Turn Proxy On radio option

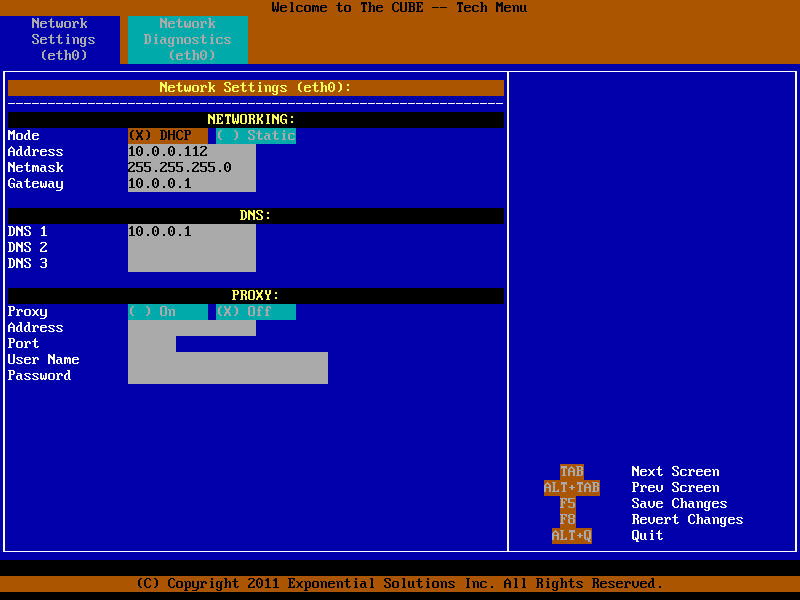168,312
